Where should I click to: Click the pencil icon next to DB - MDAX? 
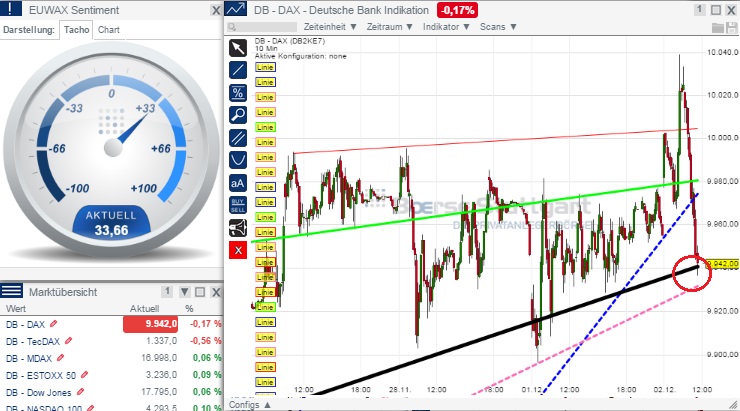point(61,358)
